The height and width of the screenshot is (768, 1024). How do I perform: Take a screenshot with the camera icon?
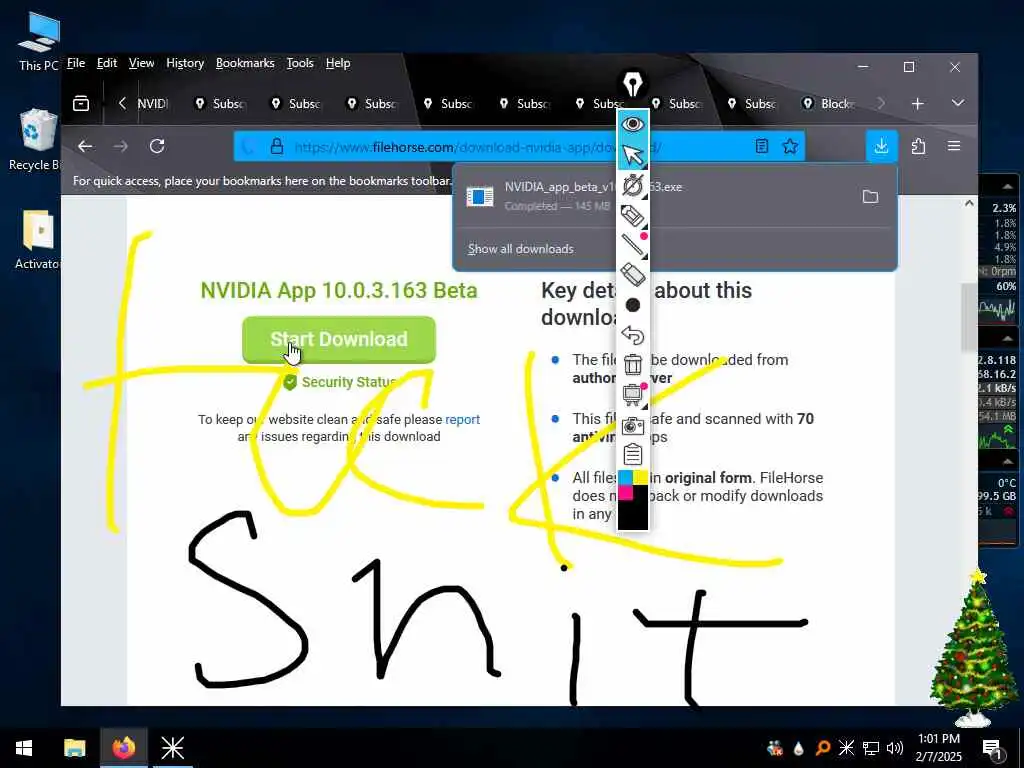[x=632, y=425]
